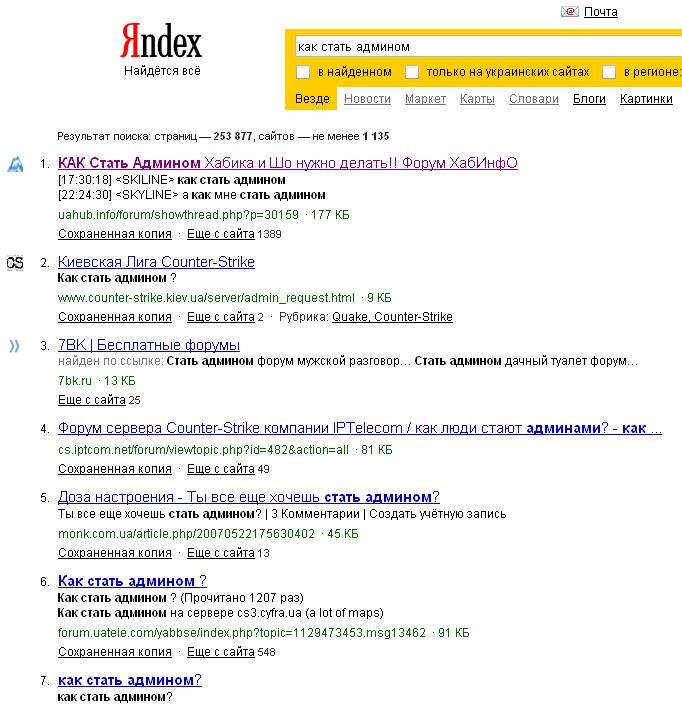Select the Карты tab
This screenshot has height=706, width=682.
pos(477,99)
